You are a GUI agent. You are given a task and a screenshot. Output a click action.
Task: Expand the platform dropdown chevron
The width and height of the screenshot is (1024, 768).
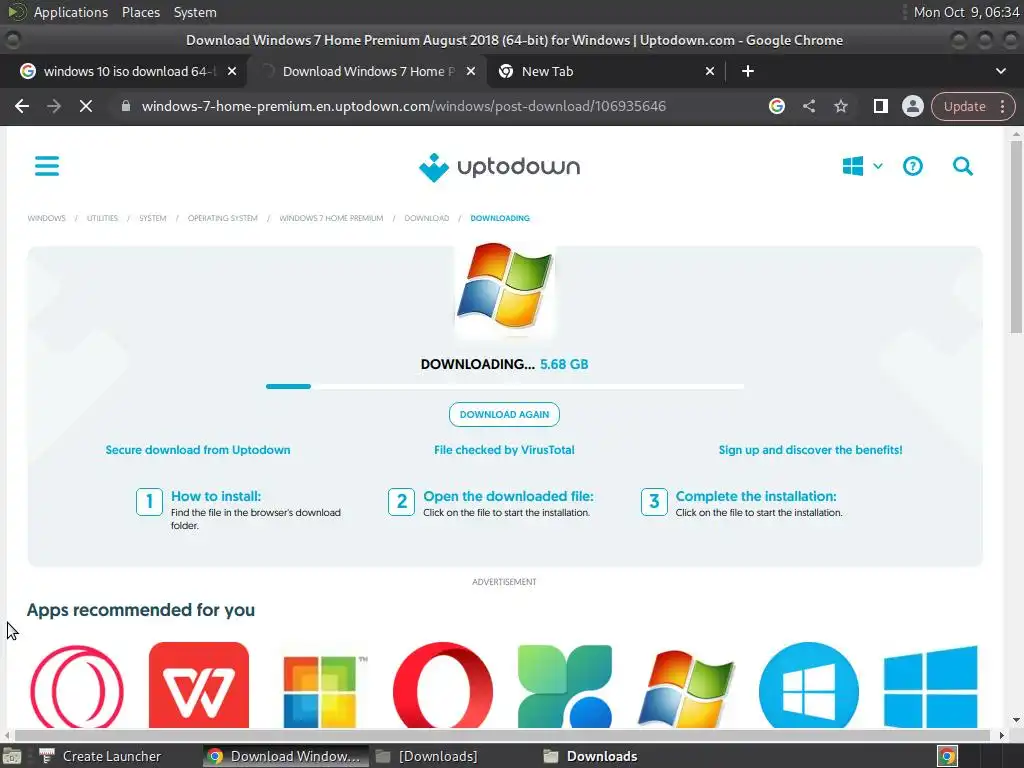click(878, 166)
